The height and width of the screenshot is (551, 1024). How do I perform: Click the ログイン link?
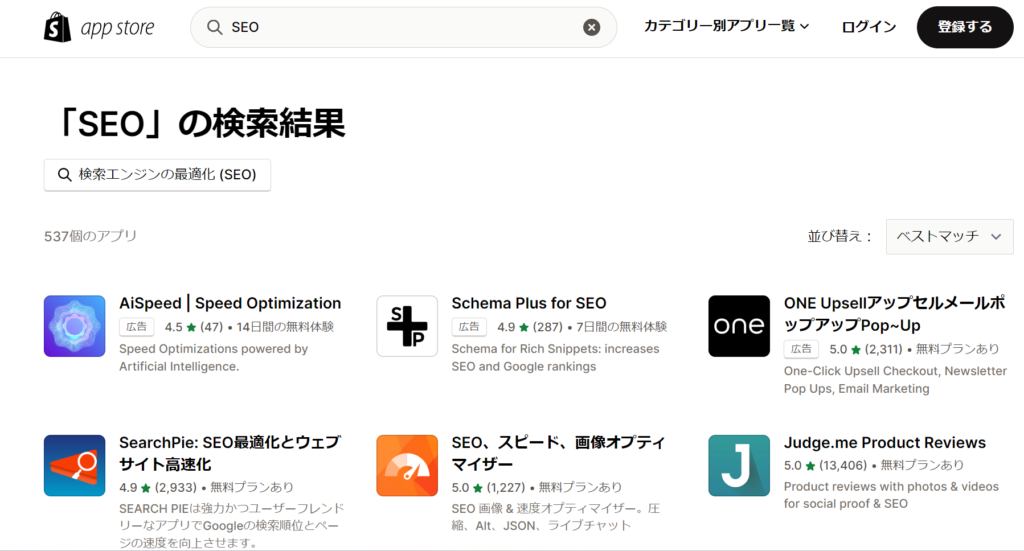click(x=869, y=27)
